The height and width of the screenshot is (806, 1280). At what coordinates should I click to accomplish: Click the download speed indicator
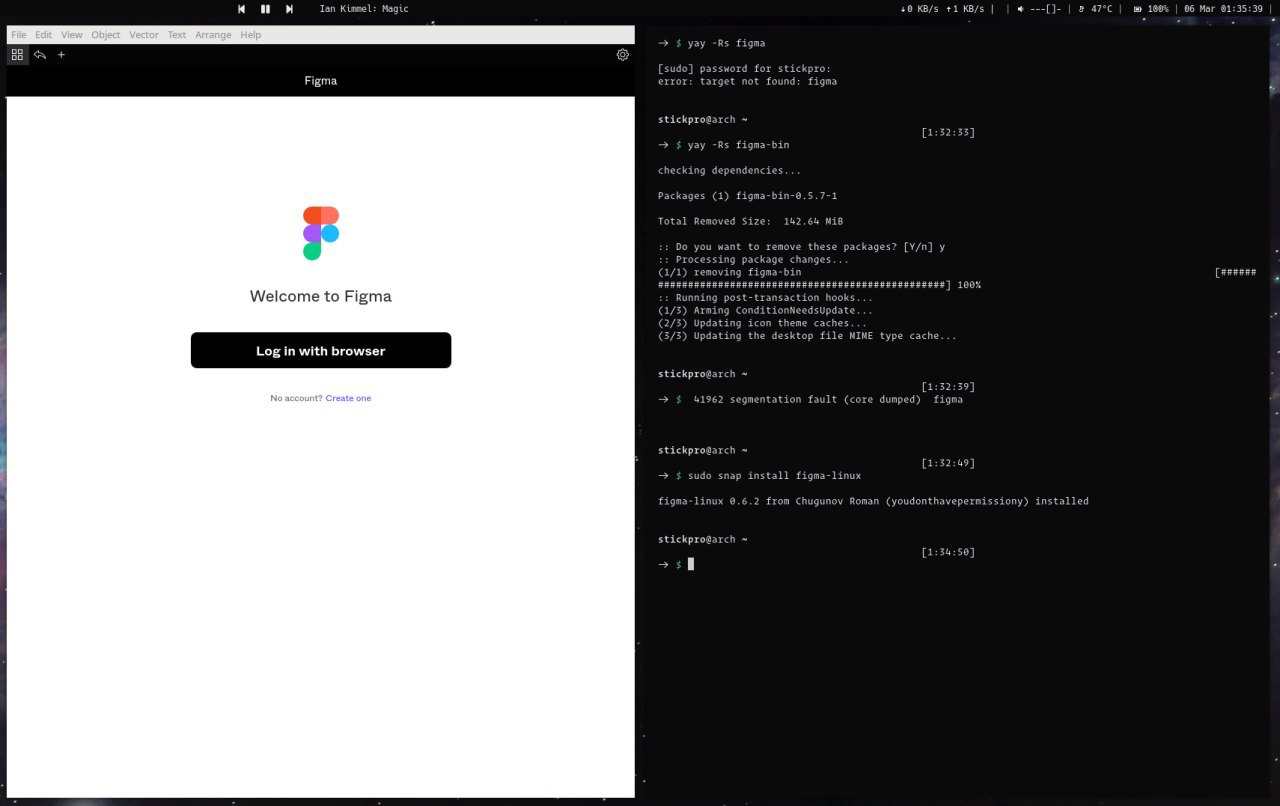[x=920, y=9]
